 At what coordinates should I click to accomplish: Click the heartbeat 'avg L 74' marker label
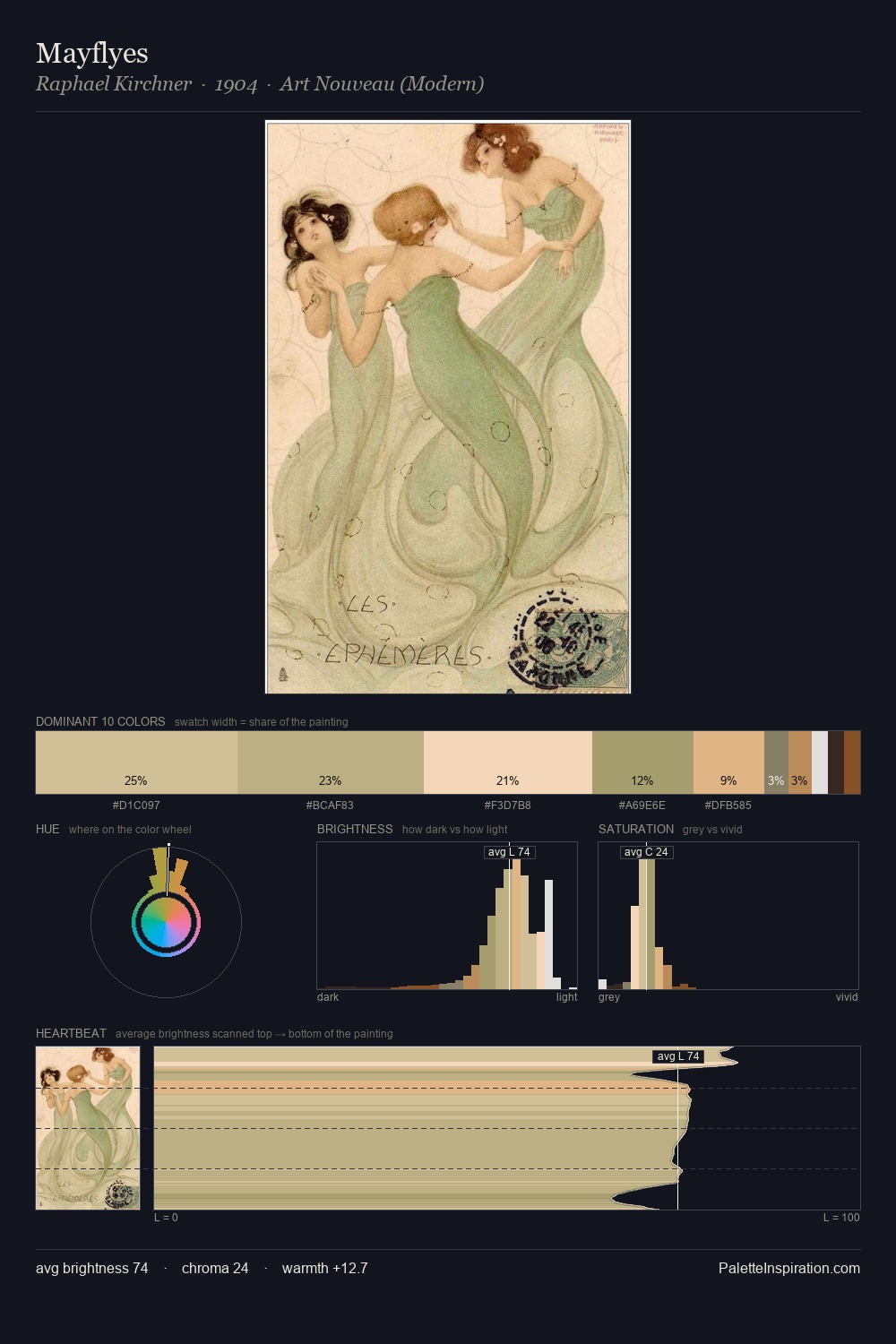point(678,1056)
